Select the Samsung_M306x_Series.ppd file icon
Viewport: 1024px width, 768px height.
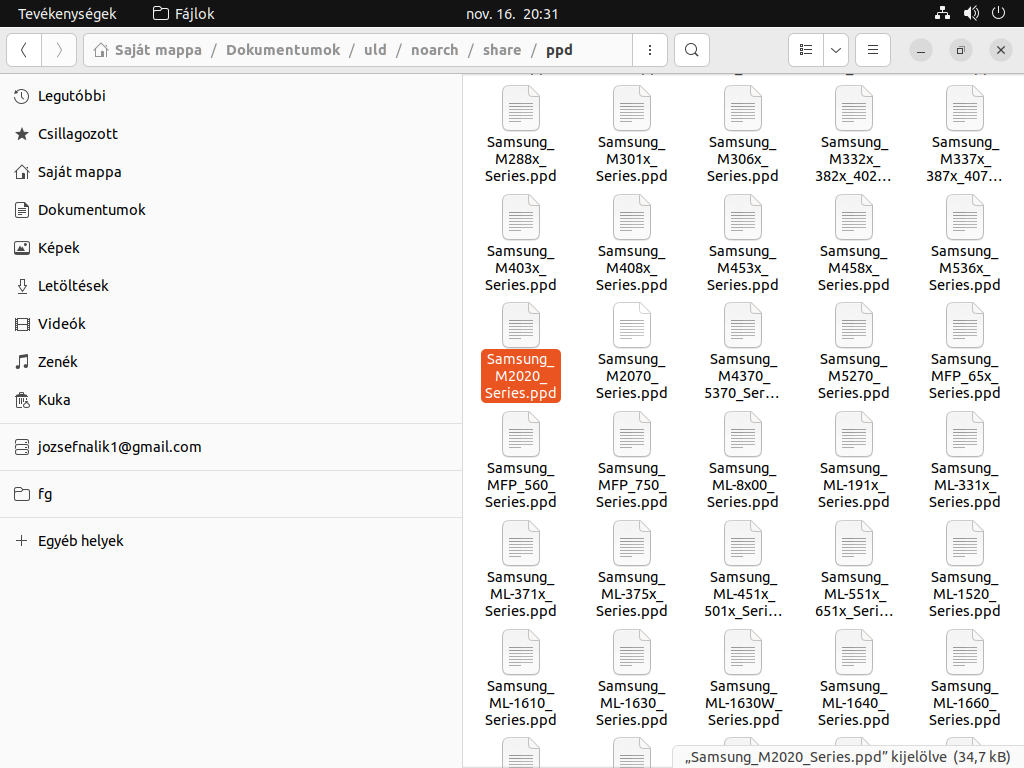point(743,108)
